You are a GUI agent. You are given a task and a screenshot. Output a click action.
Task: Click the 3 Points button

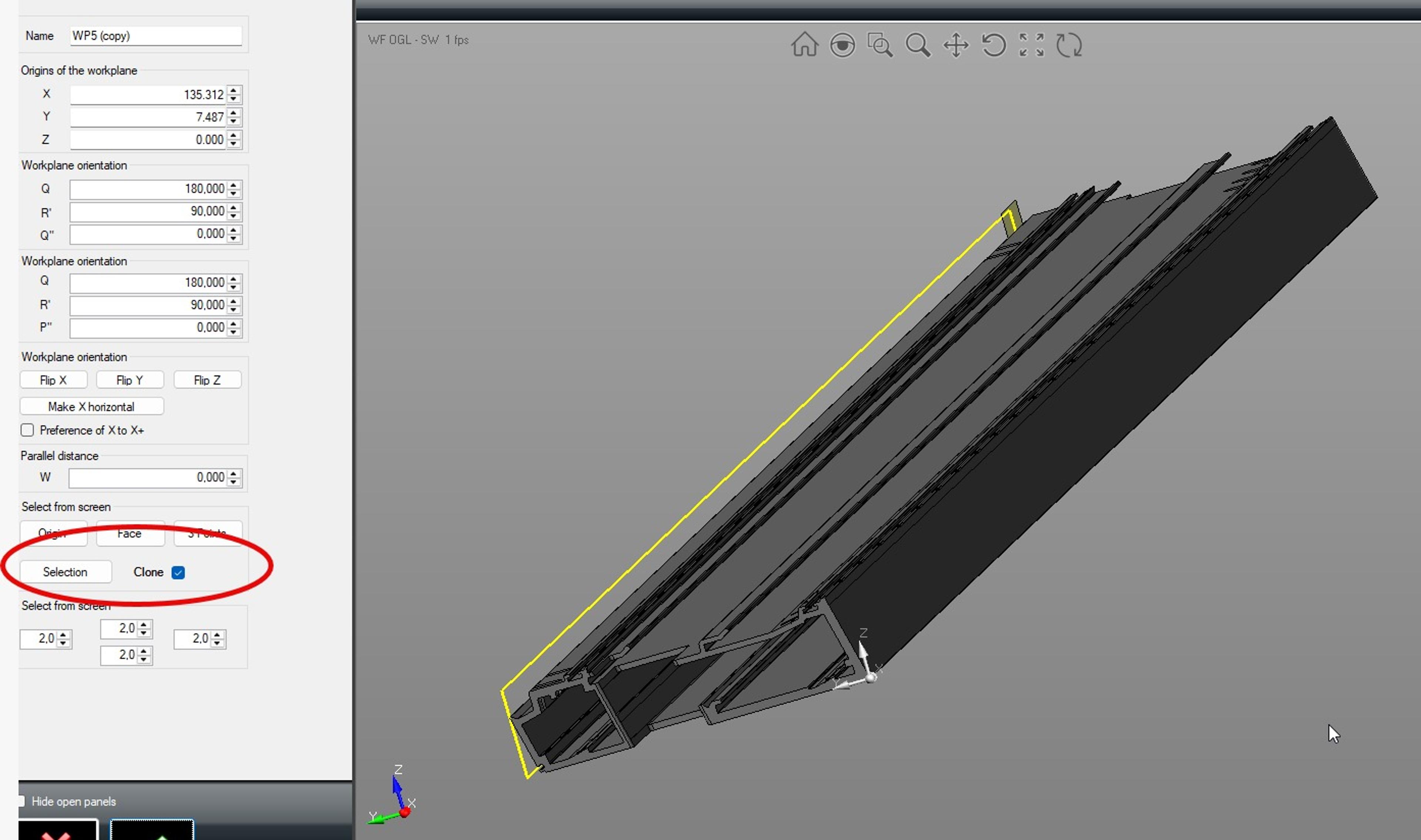click(x=208, y=534)
